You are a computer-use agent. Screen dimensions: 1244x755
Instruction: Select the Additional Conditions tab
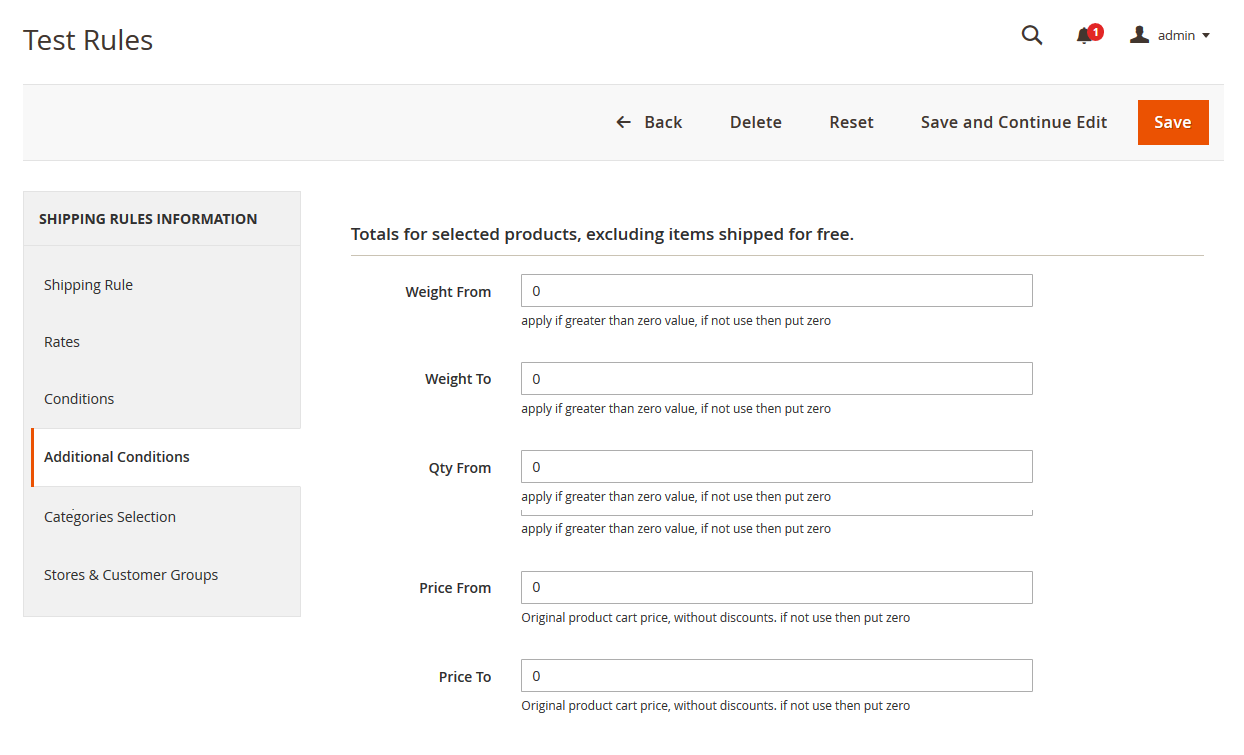[x=117, y=457]
